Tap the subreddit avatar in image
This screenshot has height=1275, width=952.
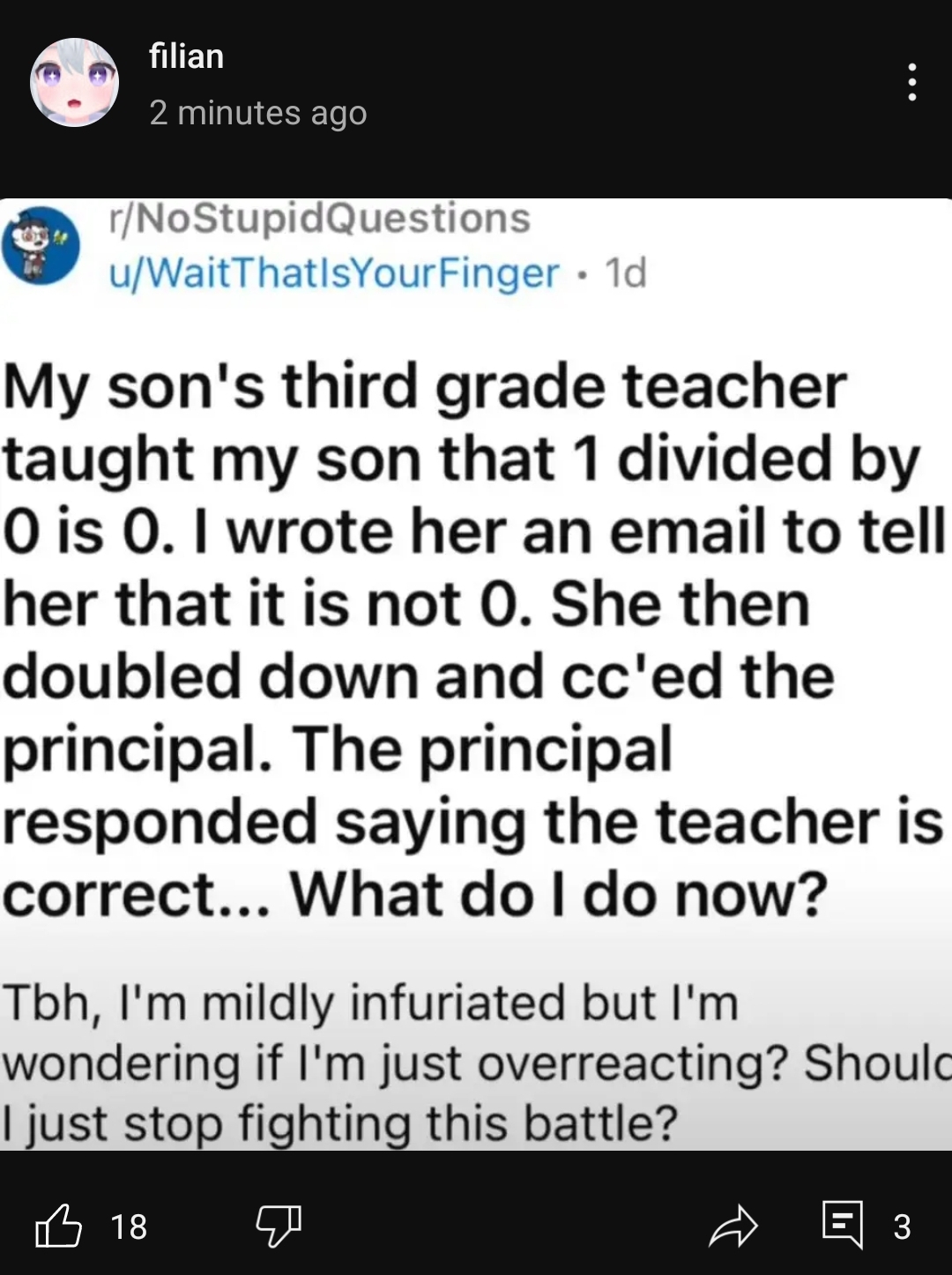[x=41, y=246]
